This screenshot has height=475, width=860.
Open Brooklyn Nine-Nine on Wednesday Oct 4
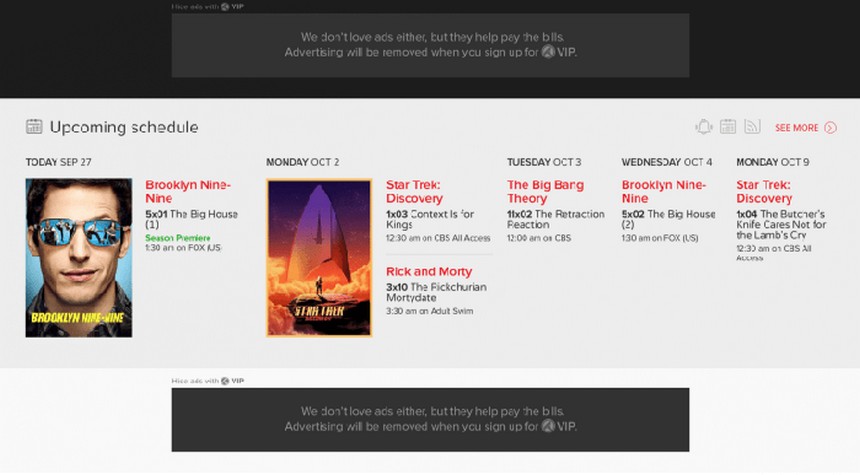tap(664, 191)
